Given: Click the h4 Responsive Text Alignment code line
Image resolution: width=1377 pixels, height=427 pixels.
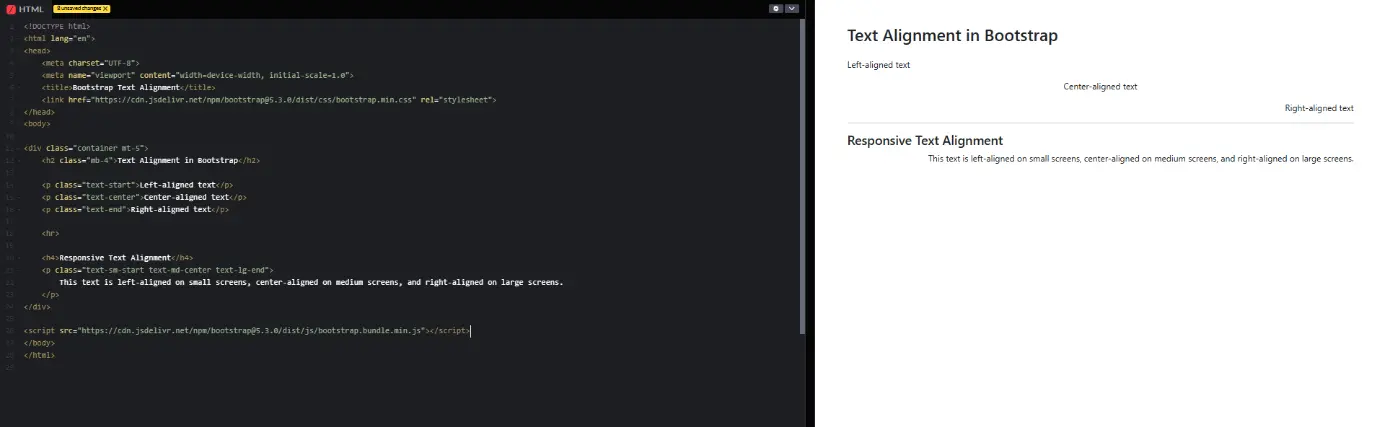Looking at the screenshot, I should click(x=118, y=258).
